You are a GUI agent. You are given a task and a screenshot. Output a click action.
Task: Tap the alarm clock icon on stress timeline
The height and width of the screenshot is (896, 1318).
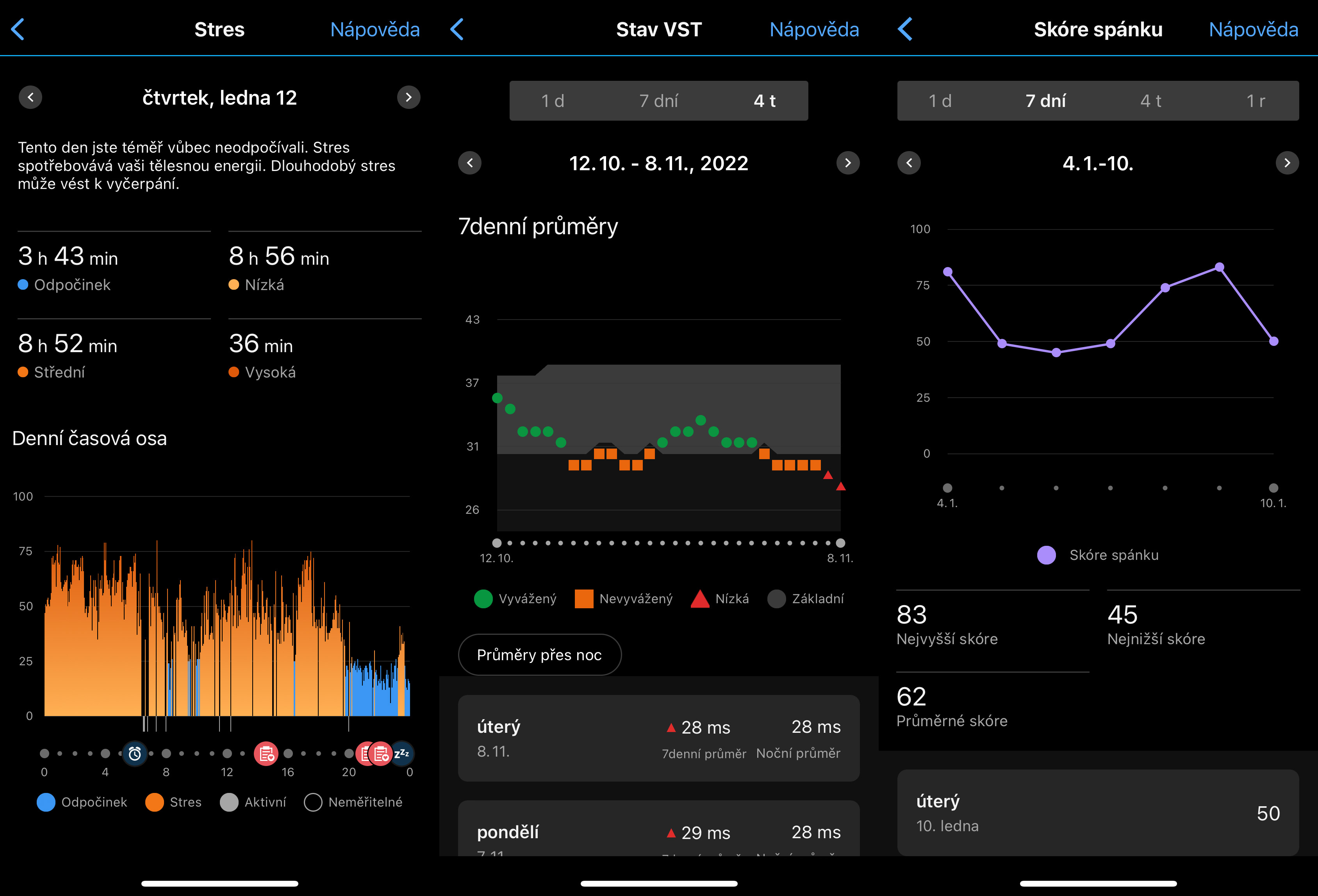pyautogui.click(x=135, y=753)
